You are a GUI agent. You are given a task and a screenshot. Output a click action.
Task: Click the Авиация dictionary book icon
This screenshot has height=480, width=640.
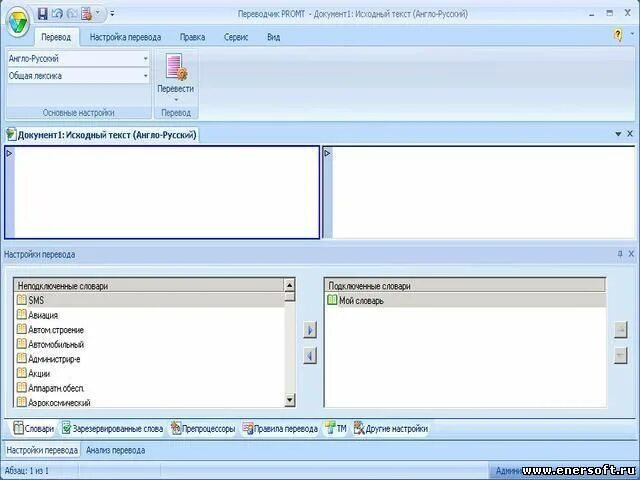click(22, 315)
